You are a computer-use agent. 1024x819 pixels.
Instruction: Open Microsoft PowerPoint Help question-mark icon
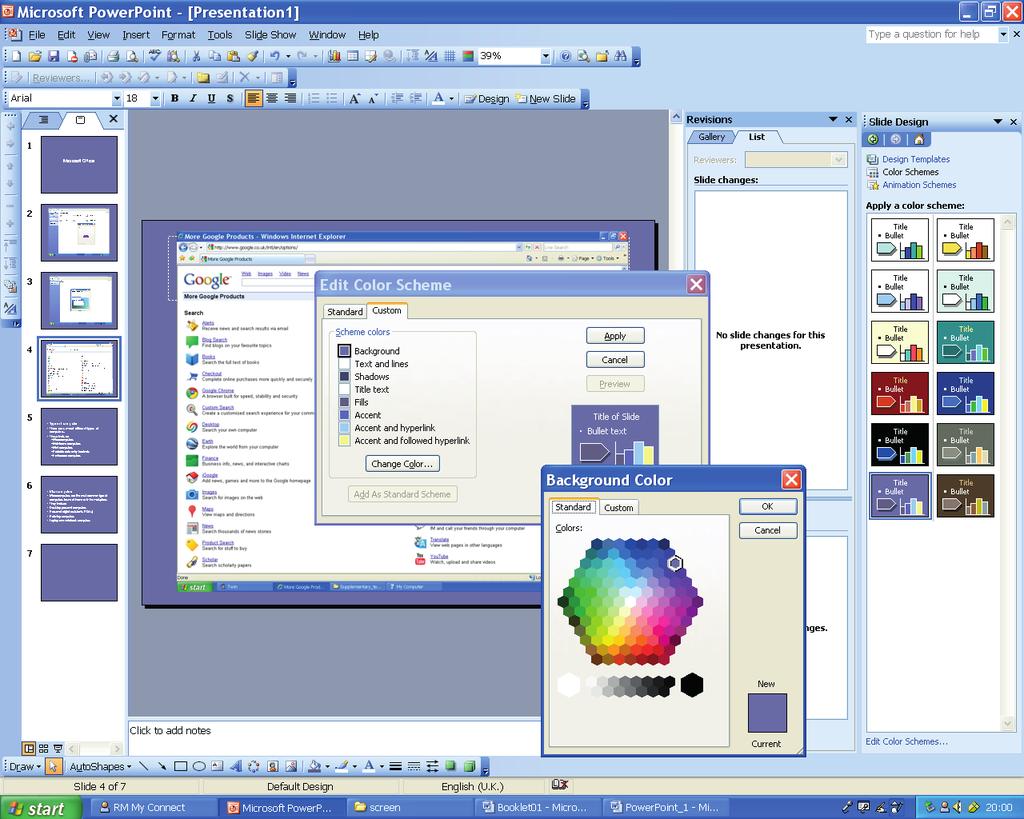coord(566,57)
